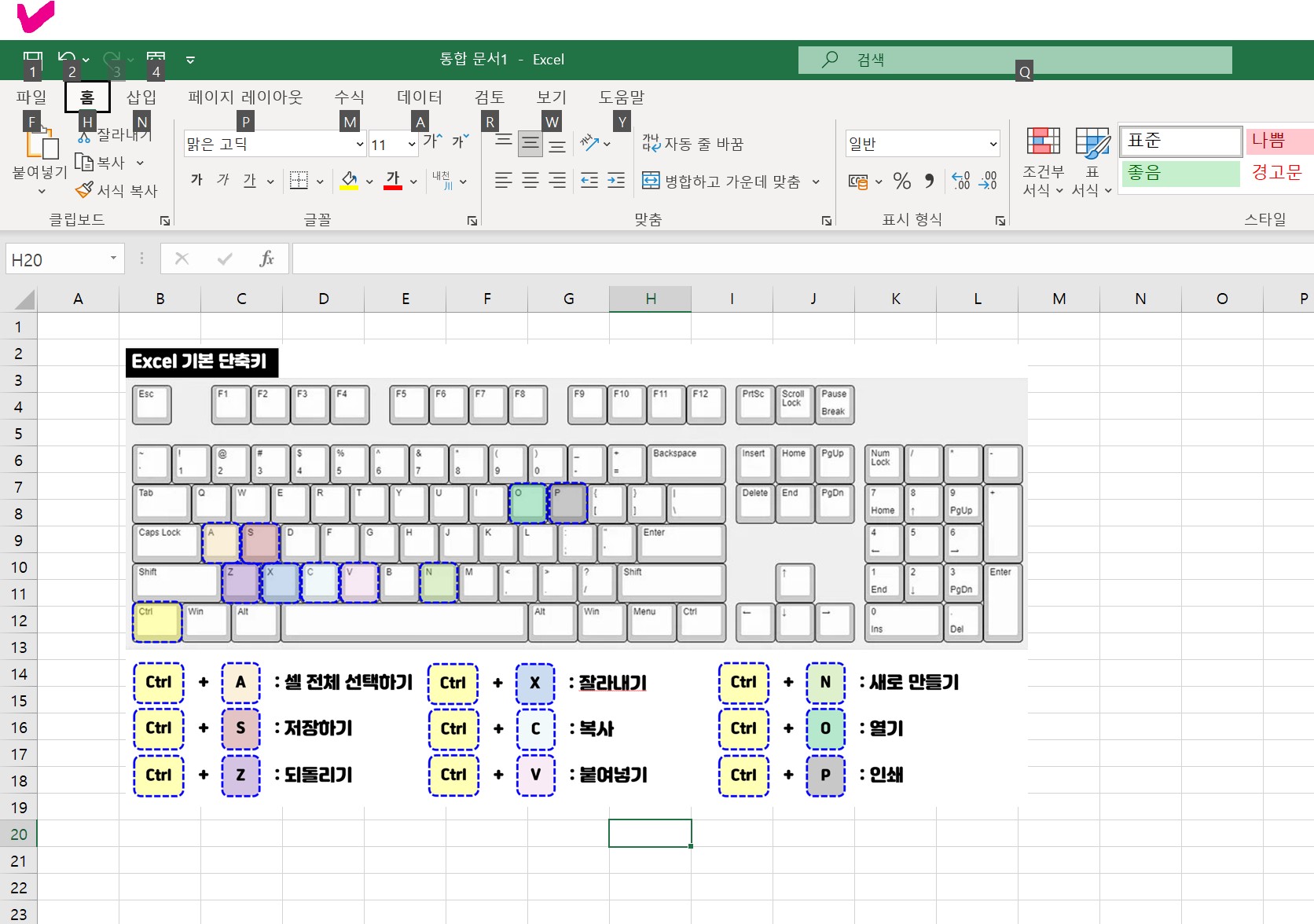The height and width of the screenshot is (924, 1314).
Task: Click the decrease font size icon
Action: [460, 142]
